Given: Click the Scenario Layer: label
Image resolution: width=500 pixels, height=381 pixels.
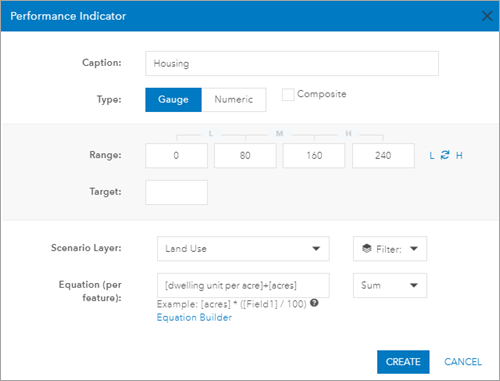Looking at the screenshot, I should [x=86, y=248].
